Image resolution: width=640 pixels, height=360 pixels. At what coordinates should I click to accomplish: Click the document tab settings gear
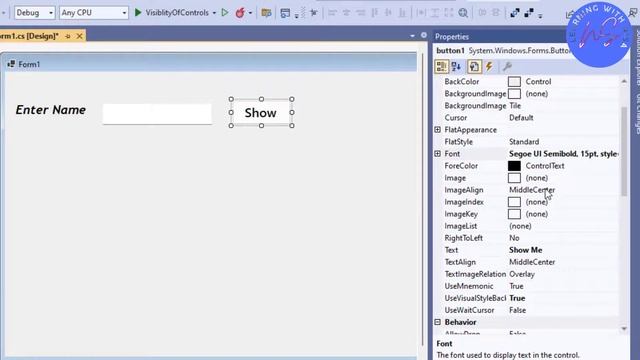point(424,36)
